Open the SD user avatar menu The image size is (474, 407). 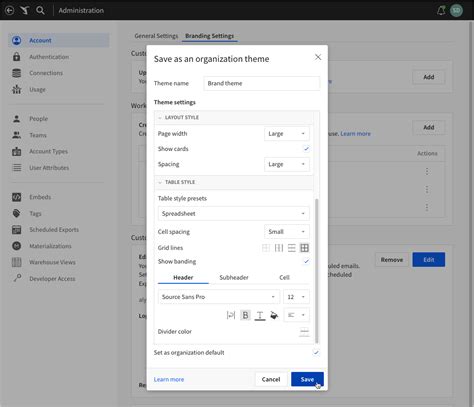click(456, 10)
